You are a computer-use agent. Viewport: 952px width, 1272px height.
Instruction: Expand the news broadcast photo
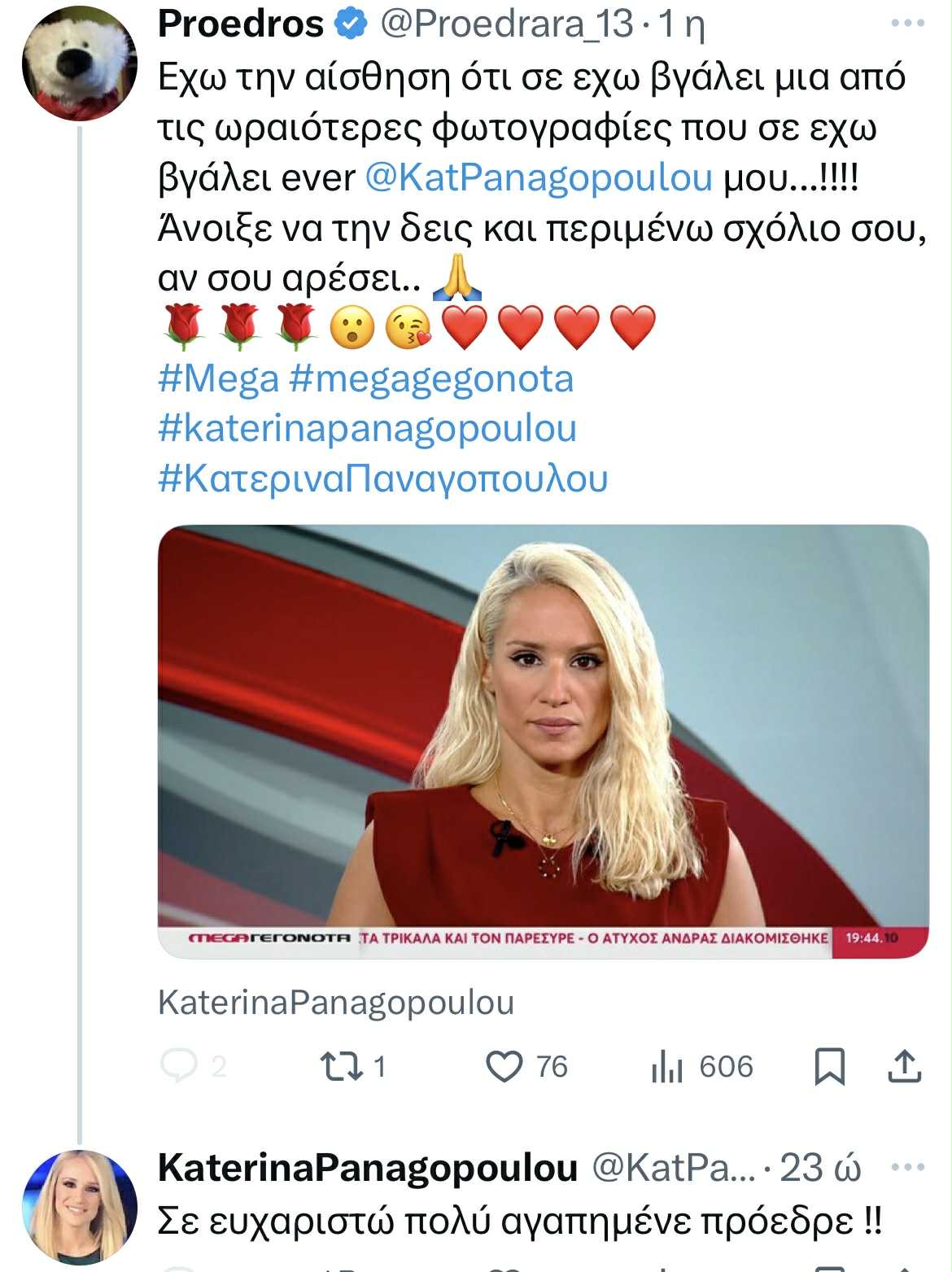[x=543, y=741]
